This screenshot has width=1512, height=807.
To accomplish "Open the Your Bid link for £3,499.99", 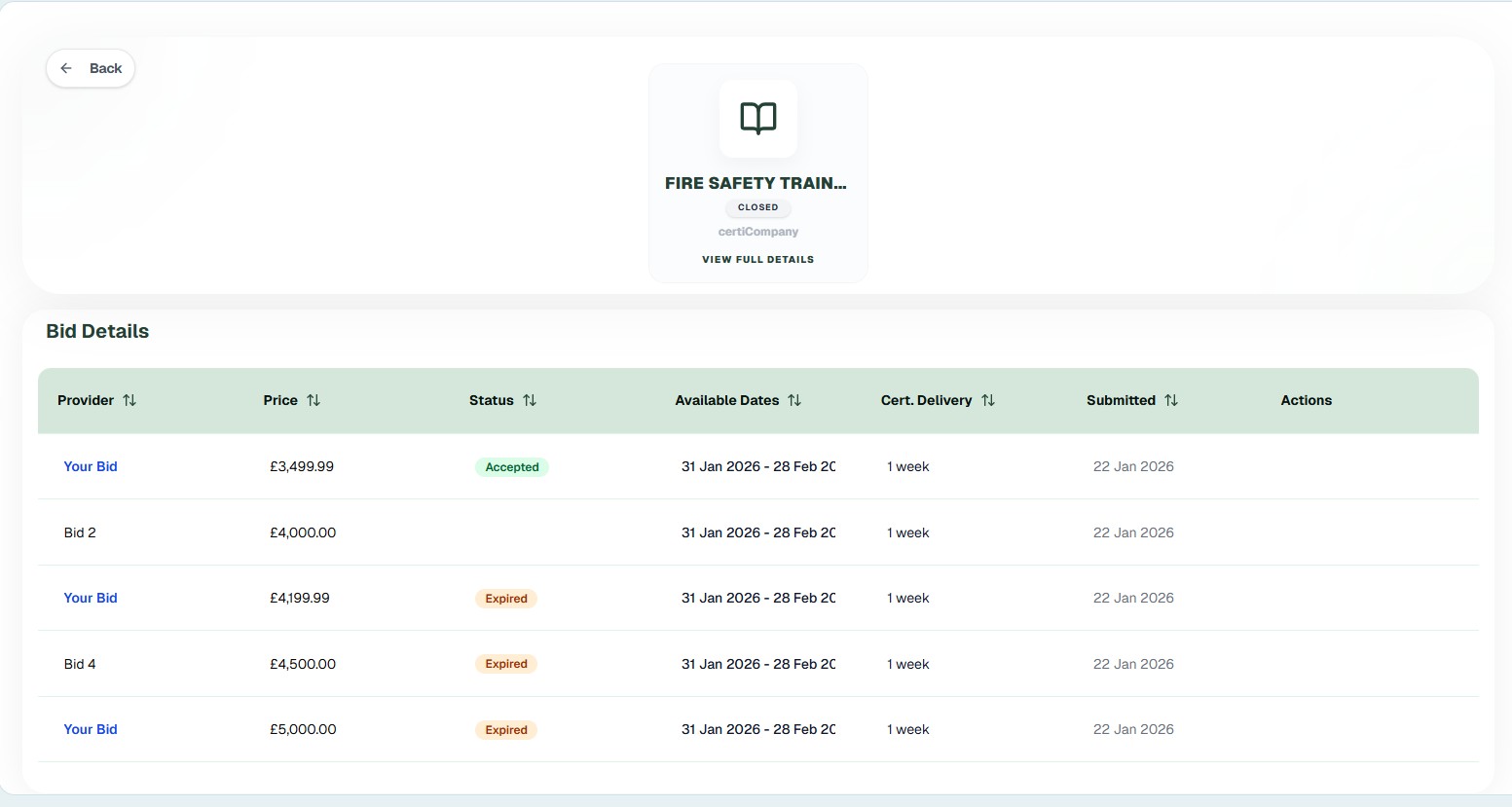I will point(91,466).
